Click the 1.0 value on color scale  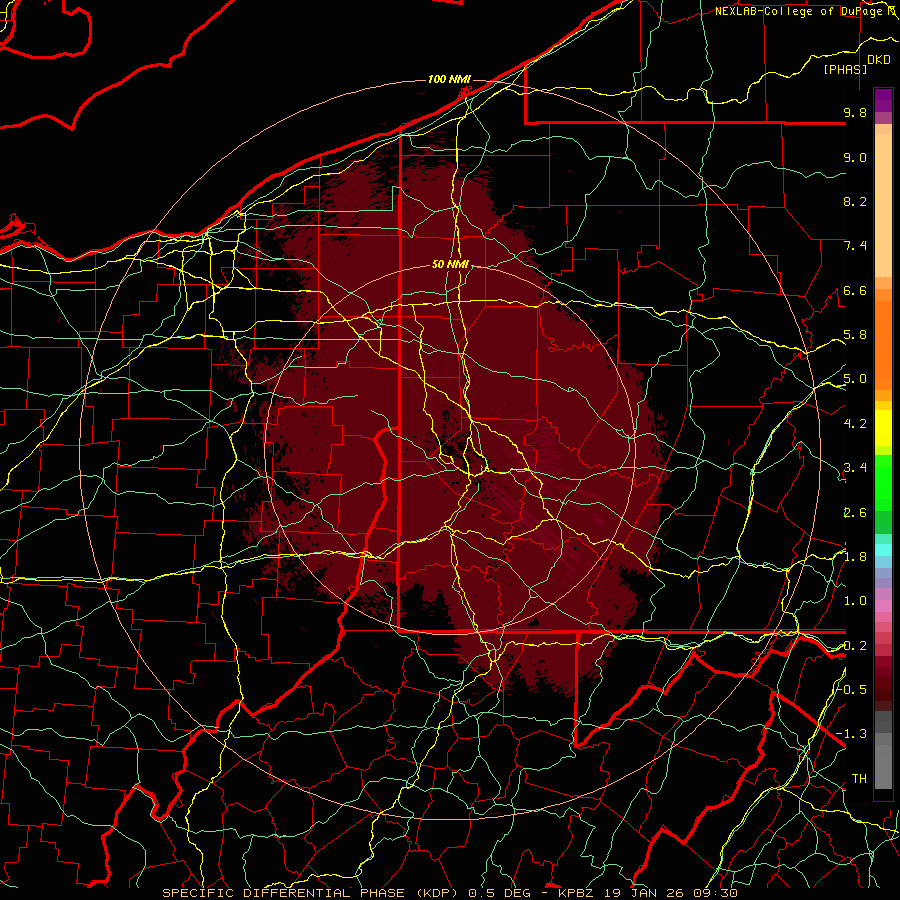[x=855, y=601]
